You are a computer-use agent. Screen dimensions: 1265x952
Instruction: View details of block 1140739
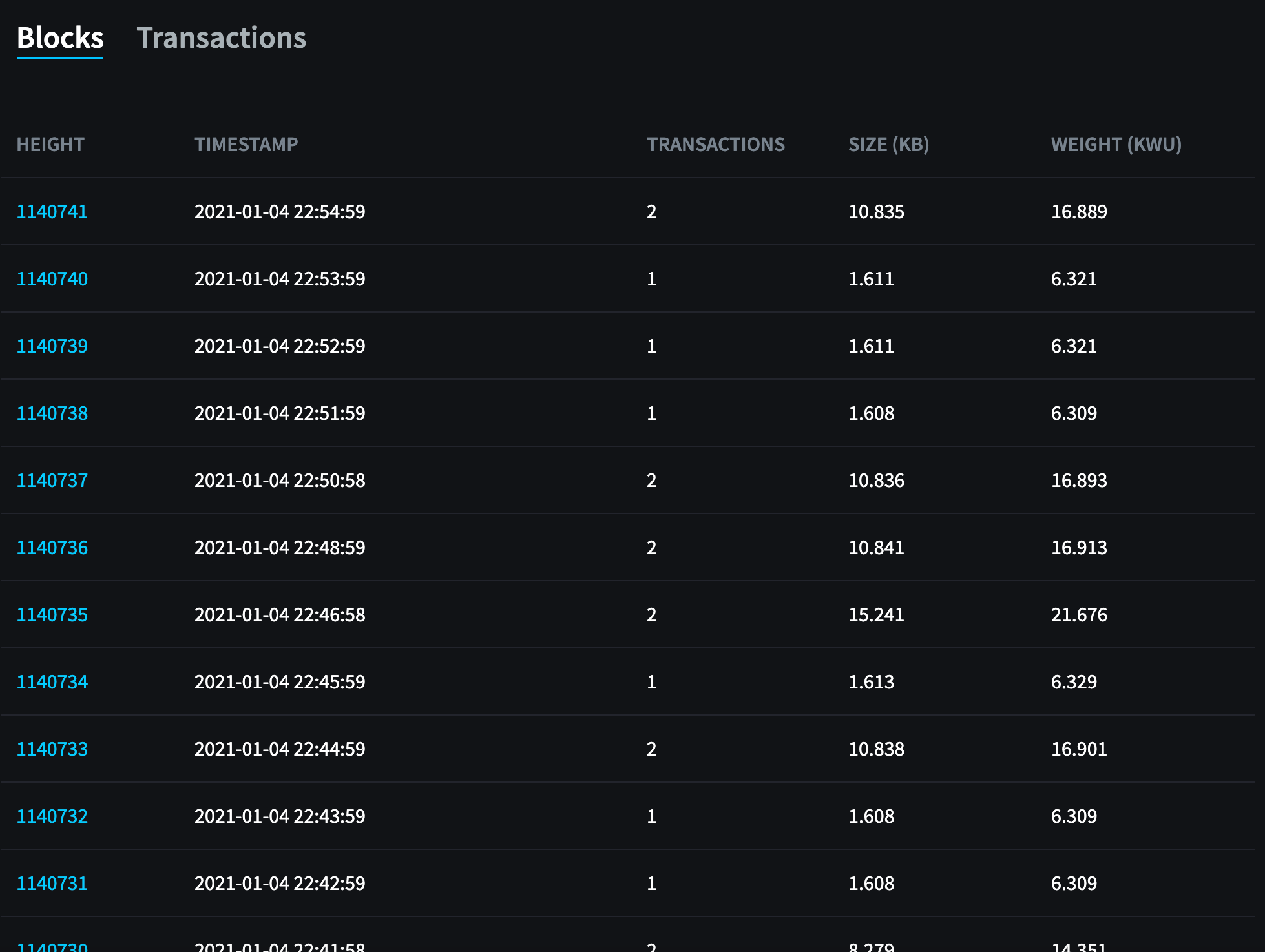[52, 346]
